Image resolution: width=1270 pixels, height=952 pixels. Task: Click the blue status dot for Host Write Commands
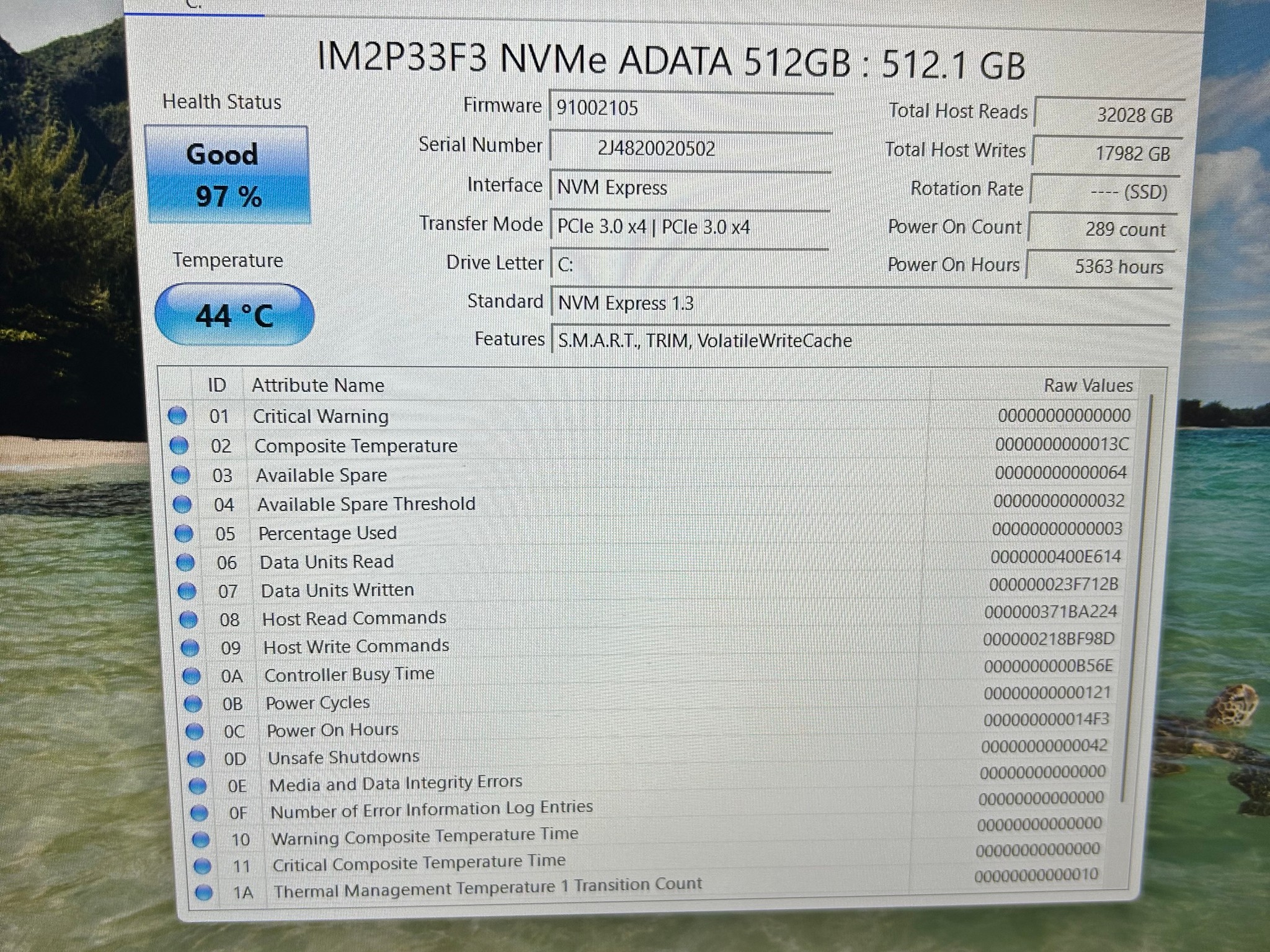(190, 648)
